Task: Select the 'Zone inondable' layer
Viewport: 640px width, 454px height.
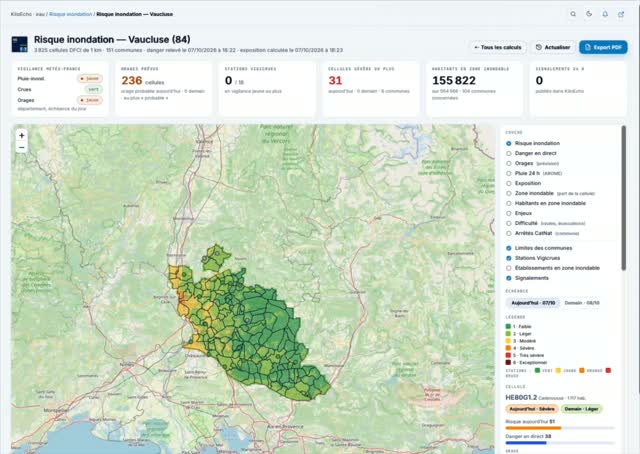Action: 509,194
